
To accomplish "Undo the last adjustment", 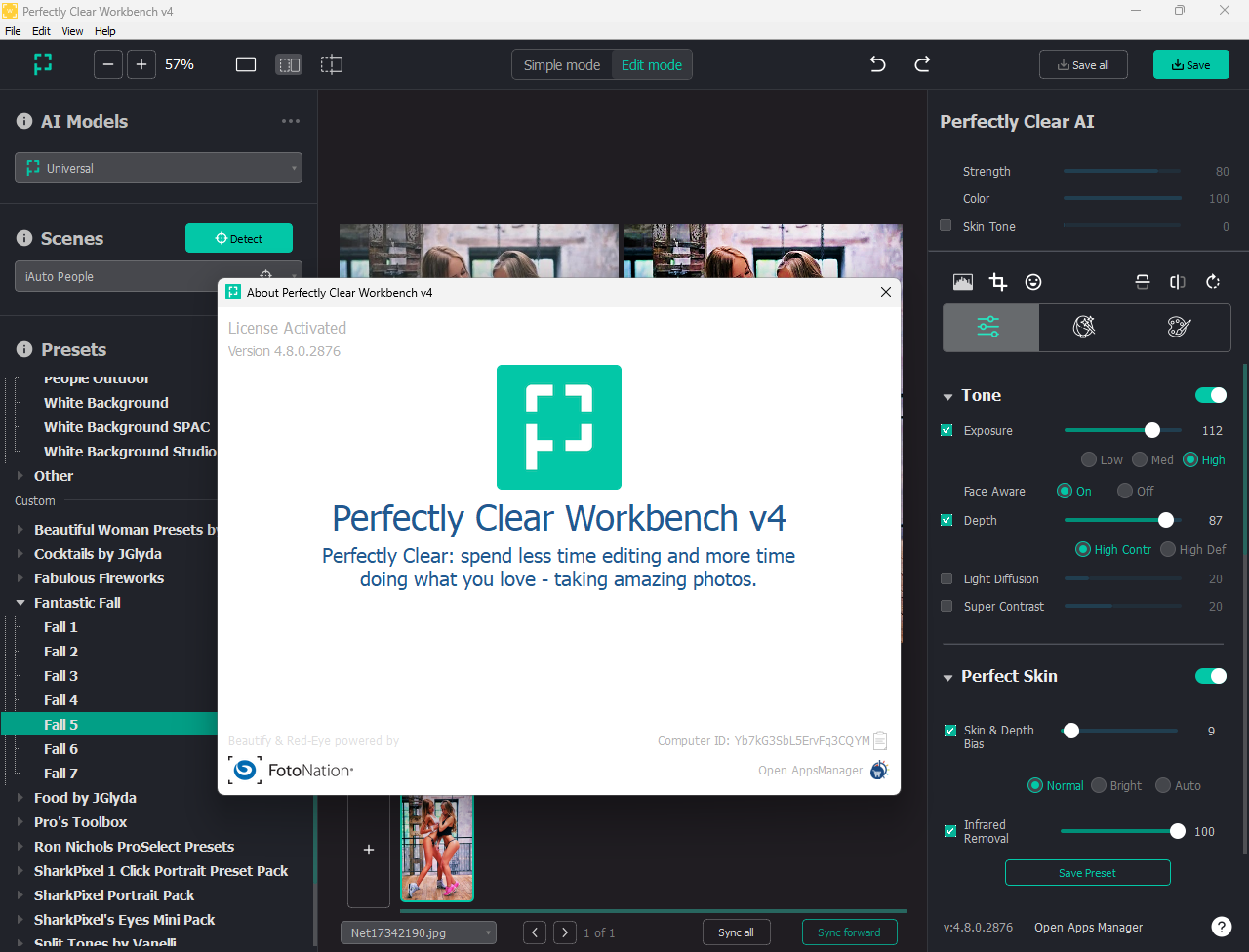I will [877, 64].
